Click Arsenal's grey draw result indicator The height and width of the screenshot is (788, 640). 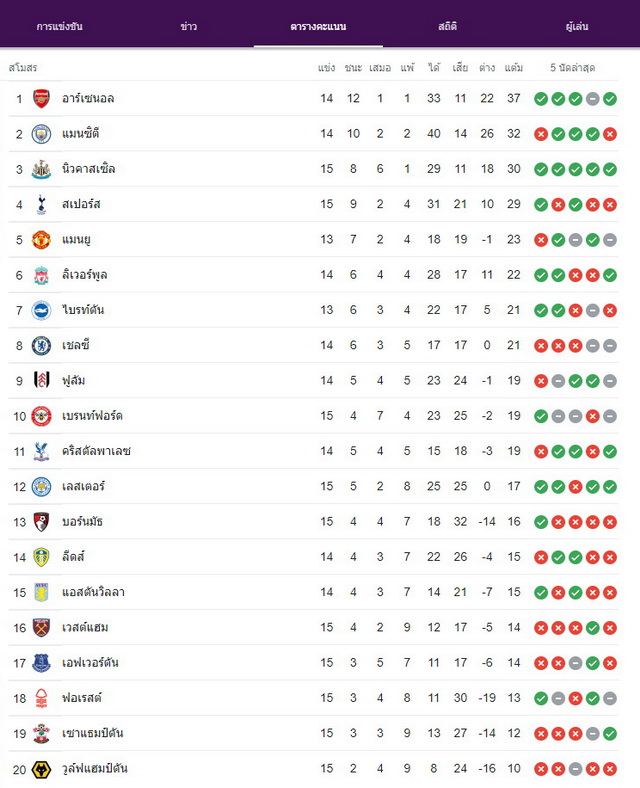click(x=593, y=99)
